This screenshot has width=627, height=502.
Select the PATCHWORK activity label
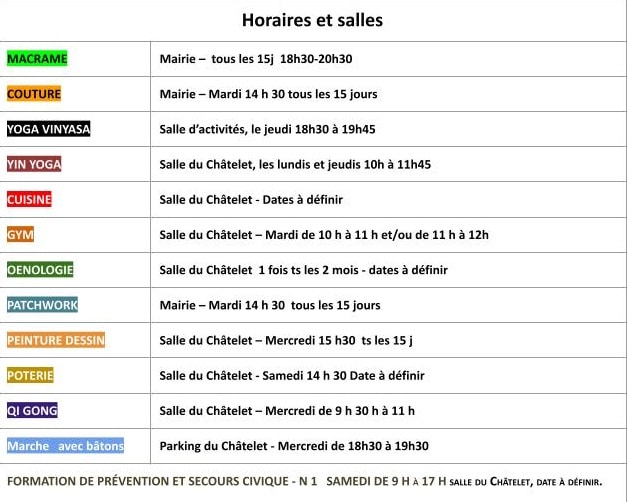pyautogui.click(x=42, y=305)
